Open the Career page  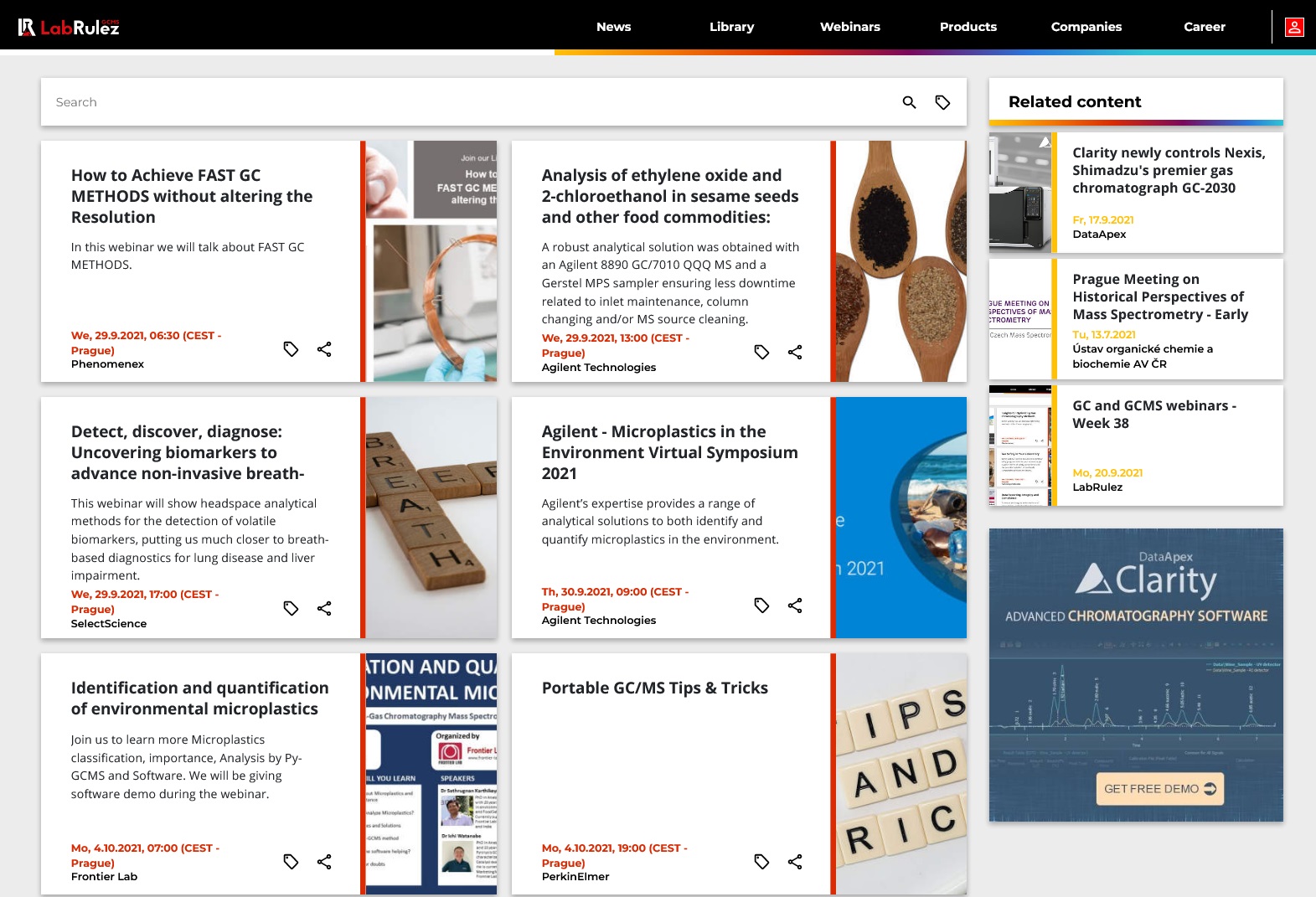(1204, 27)
